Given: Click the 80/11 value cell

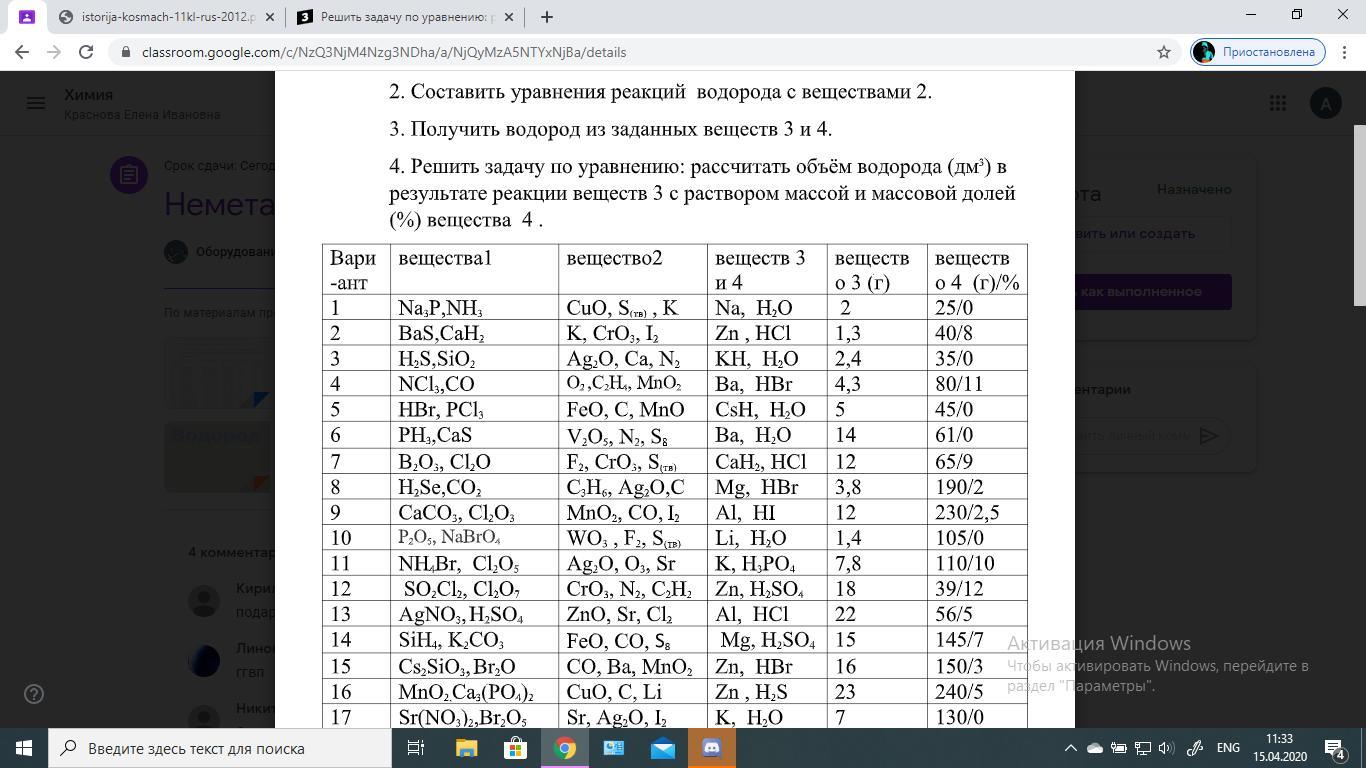Looking at the screenshot, I should (977, 384).
